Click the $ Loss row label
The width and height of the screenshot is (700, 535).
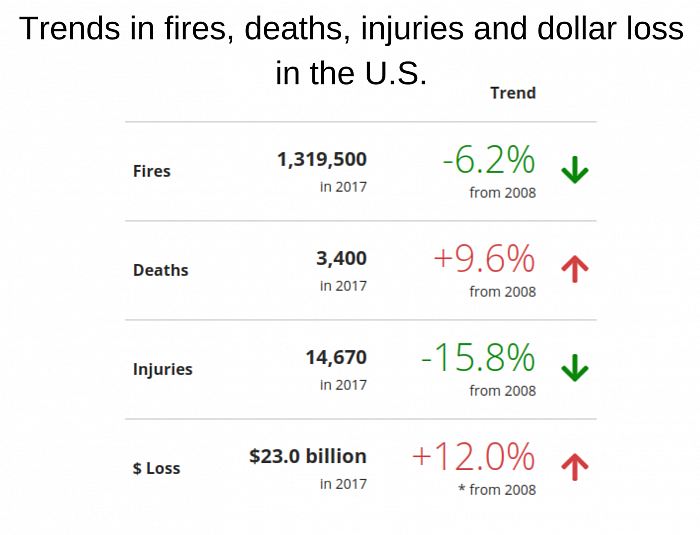coord(157,468)
